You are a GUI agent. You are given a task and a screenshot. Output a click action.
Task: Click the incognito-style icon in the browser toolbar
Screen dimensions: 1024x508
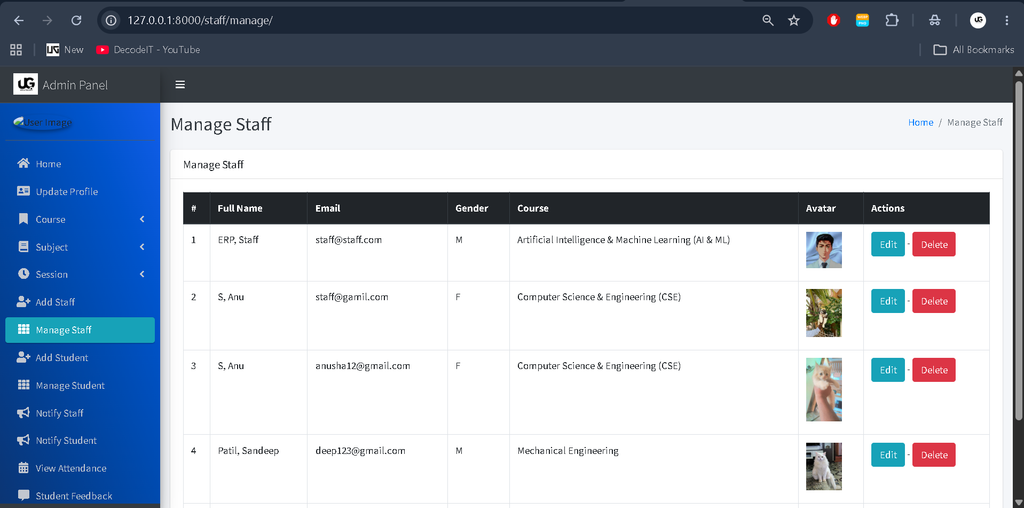[935, 20]
